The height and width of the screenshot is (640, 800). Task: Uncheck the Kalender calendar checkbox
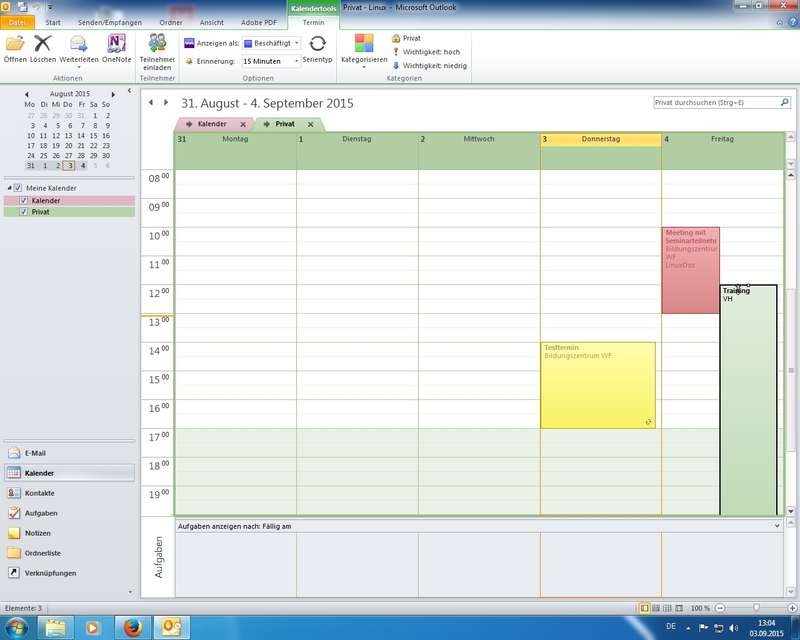(24, 200)
